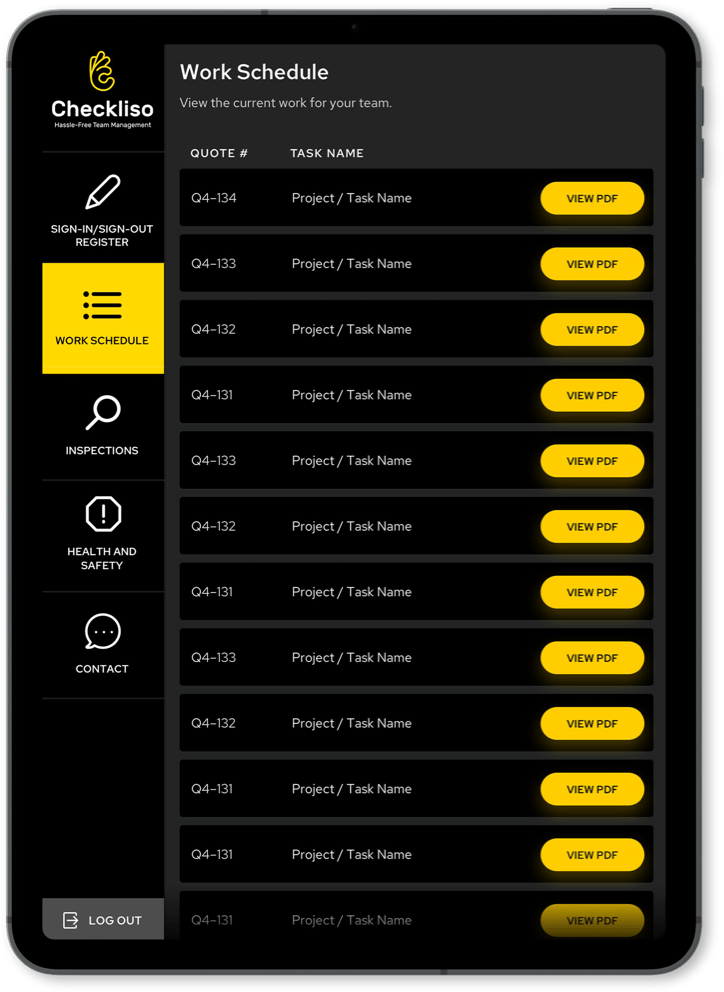Select the Work Schedule list icon
Viewport: 724px width, 992px height.
[102, 305]
